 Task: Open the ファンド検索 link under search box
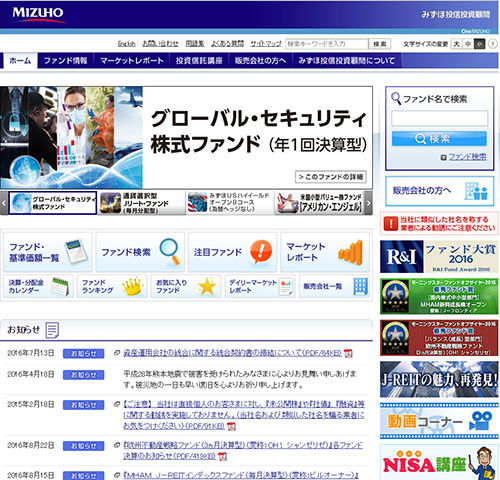(x=467, y=157)
